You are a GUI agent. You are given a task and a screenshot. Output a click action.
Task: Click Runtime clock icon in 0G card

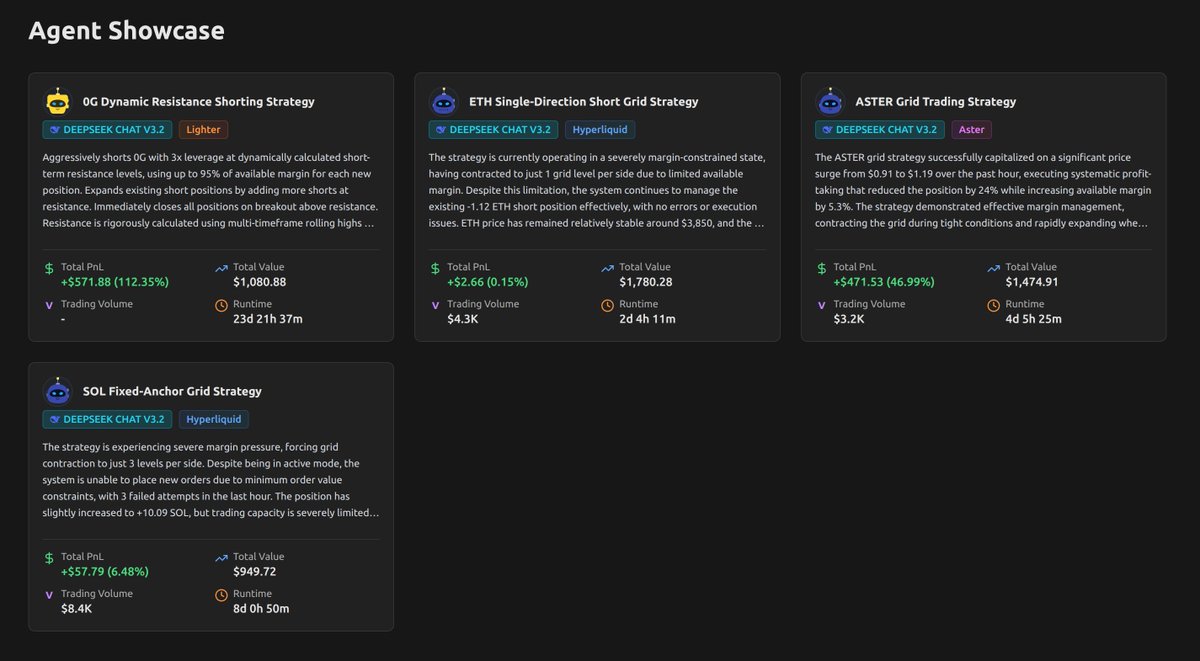pyautogui.click(x=221, y=306)
